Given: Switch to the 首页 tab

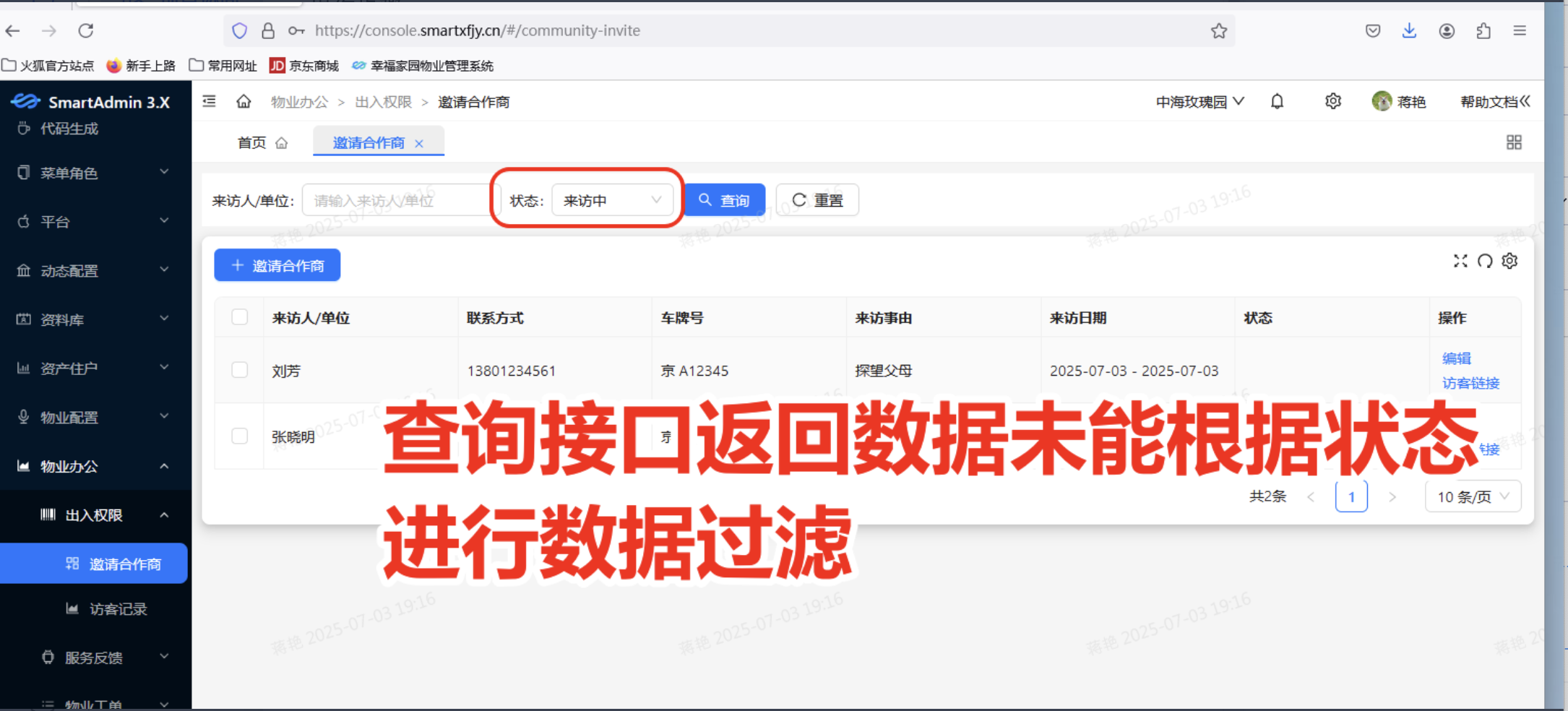Looking at the screenshot, I should click(x=252, y=142).
